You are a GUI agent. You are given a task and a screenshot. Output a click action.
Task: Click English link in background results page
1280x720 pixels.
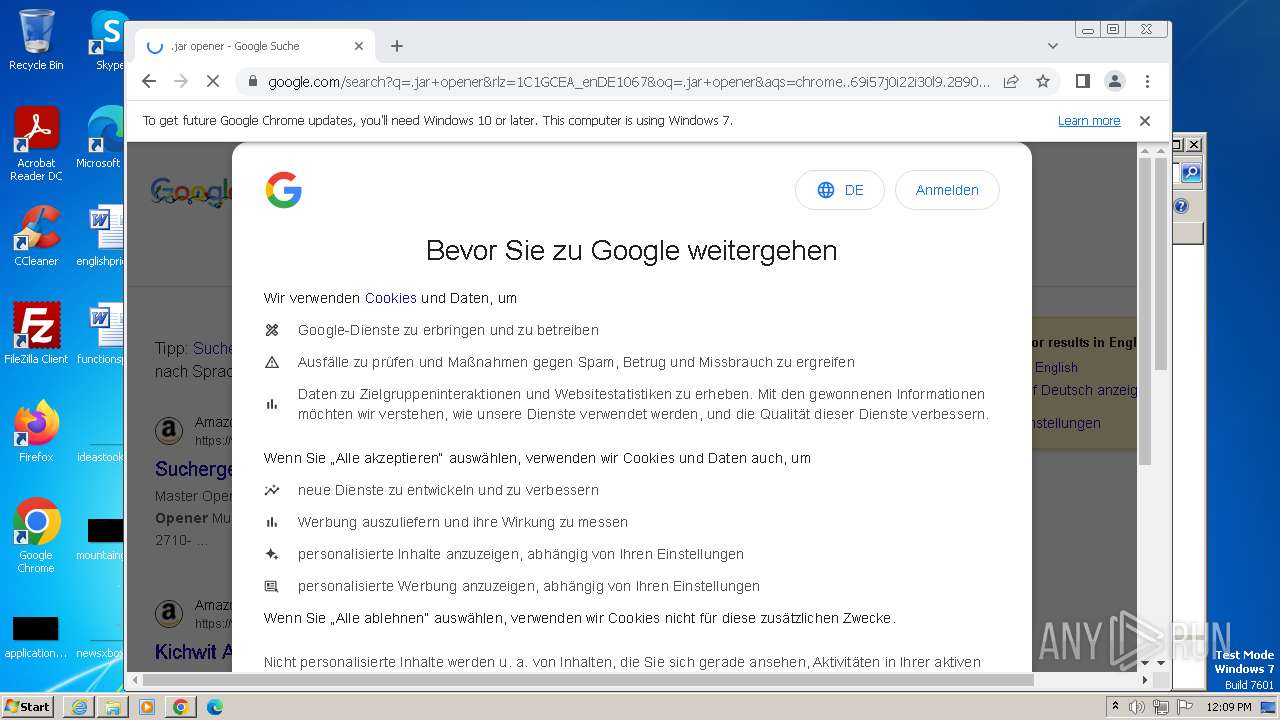(x=1056, y=367)
